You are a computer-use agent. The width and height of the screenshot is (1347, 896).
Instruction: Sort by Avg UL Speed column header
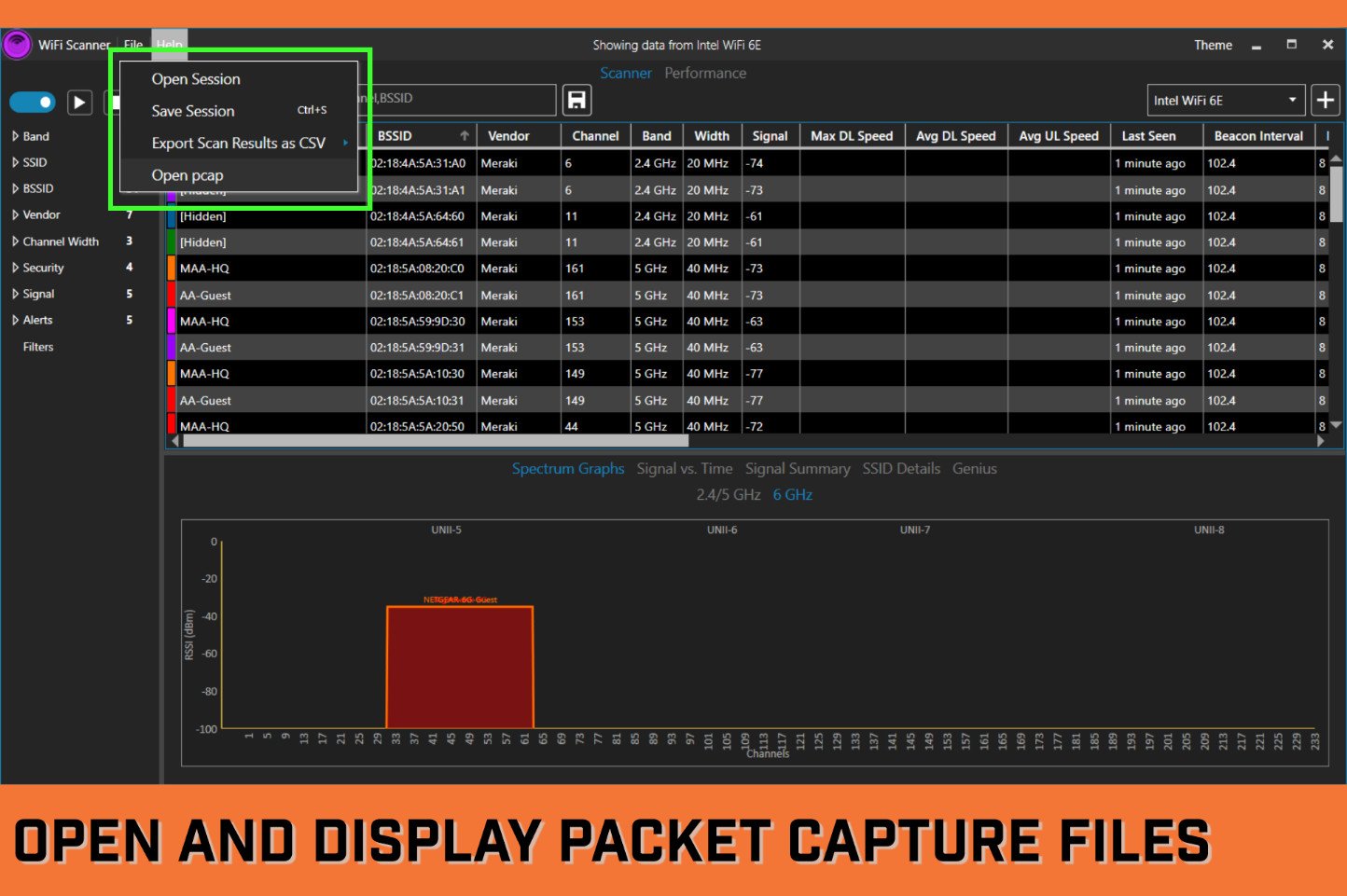1059,136
